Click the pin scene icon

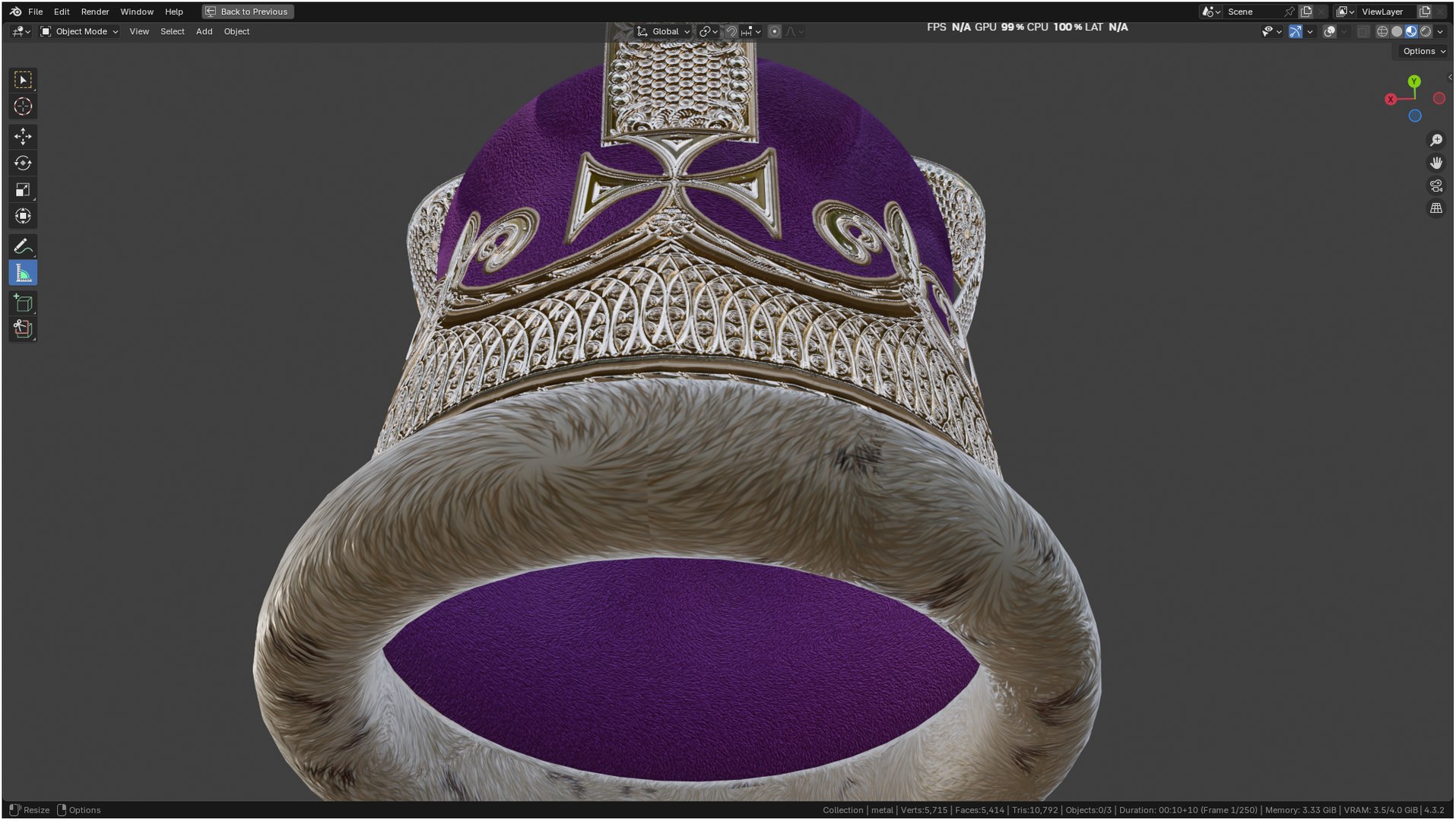tap(1289, 11)
